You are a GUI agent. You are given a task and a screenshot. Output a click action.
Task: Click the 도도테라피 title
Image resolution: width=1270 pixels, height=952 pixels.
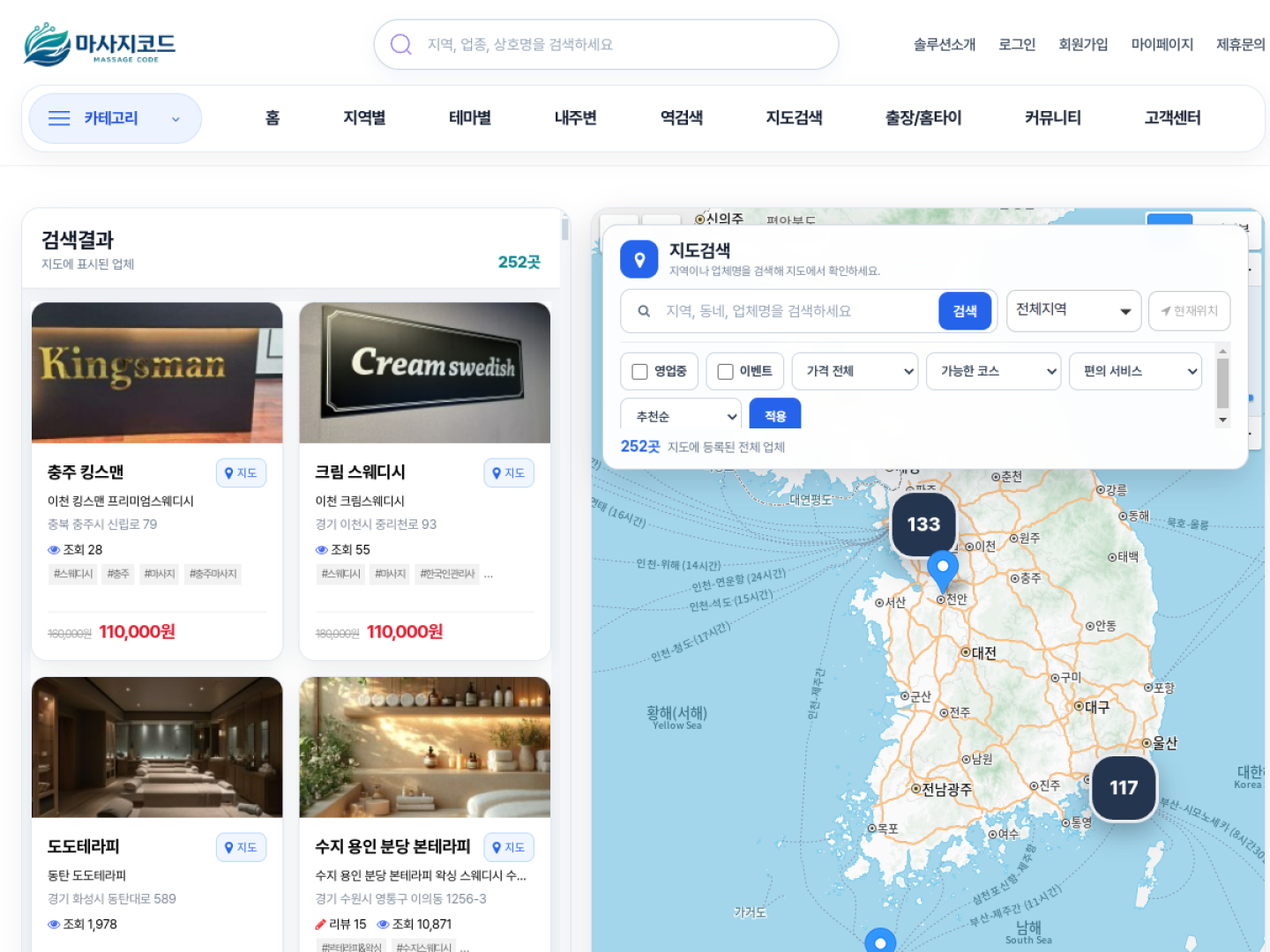[x=84, y=846]
